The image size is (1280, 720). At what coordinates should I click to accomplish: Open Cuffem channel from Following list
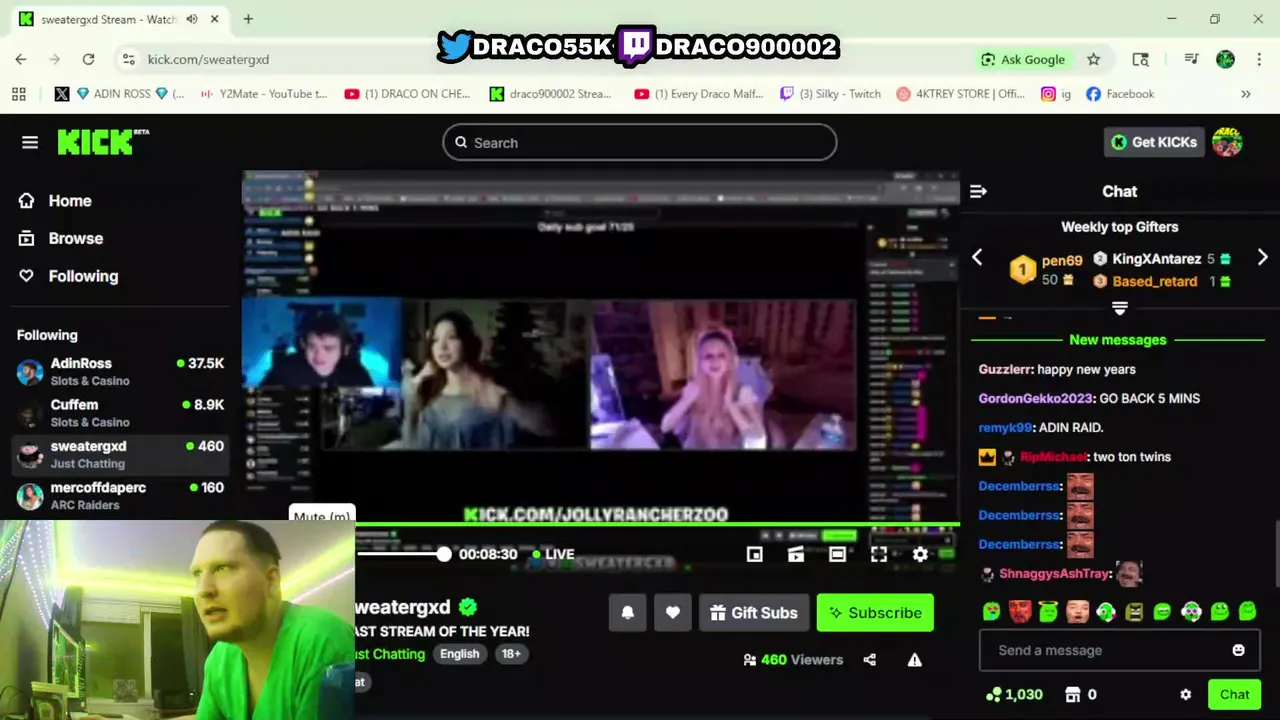pos(120,413)
